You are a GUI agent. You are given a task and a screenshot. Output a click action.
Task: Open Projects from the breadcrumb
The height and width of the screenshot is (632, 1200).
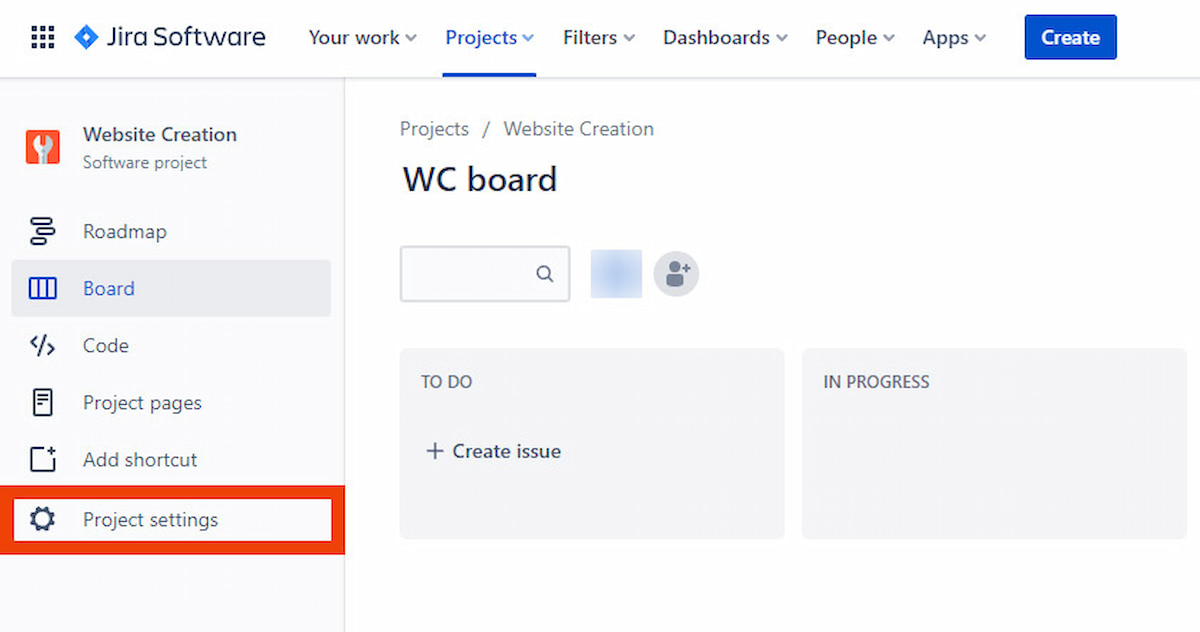pos(434,129)
